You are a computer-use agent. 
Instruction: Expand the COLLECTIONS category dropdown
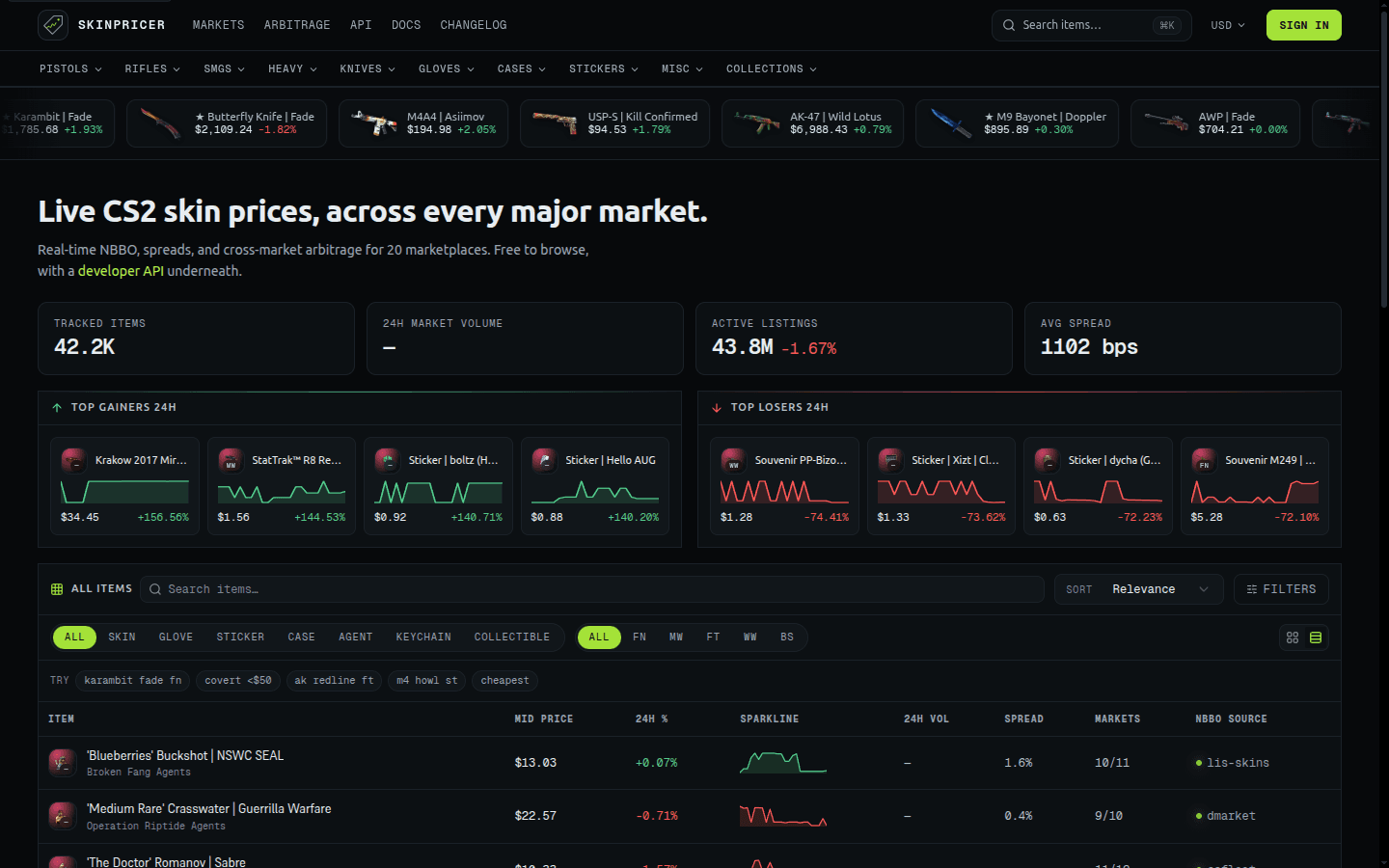click(x=772, y=69)
